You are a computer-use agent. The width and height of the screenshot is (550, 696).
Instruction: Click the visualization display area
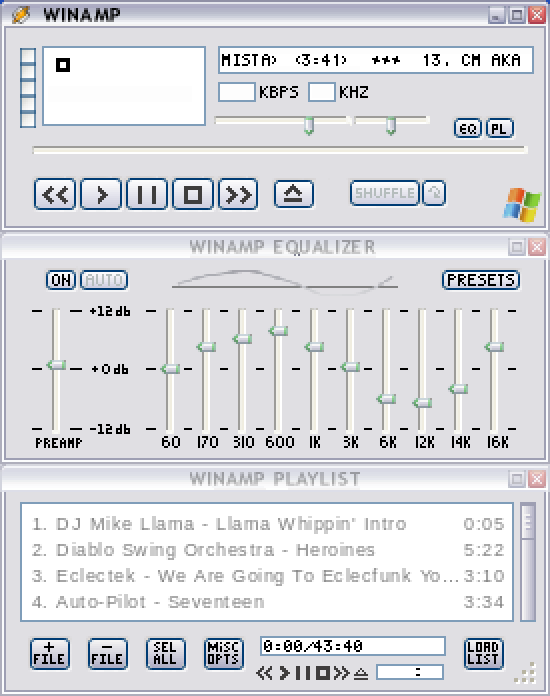coord(124,86)
